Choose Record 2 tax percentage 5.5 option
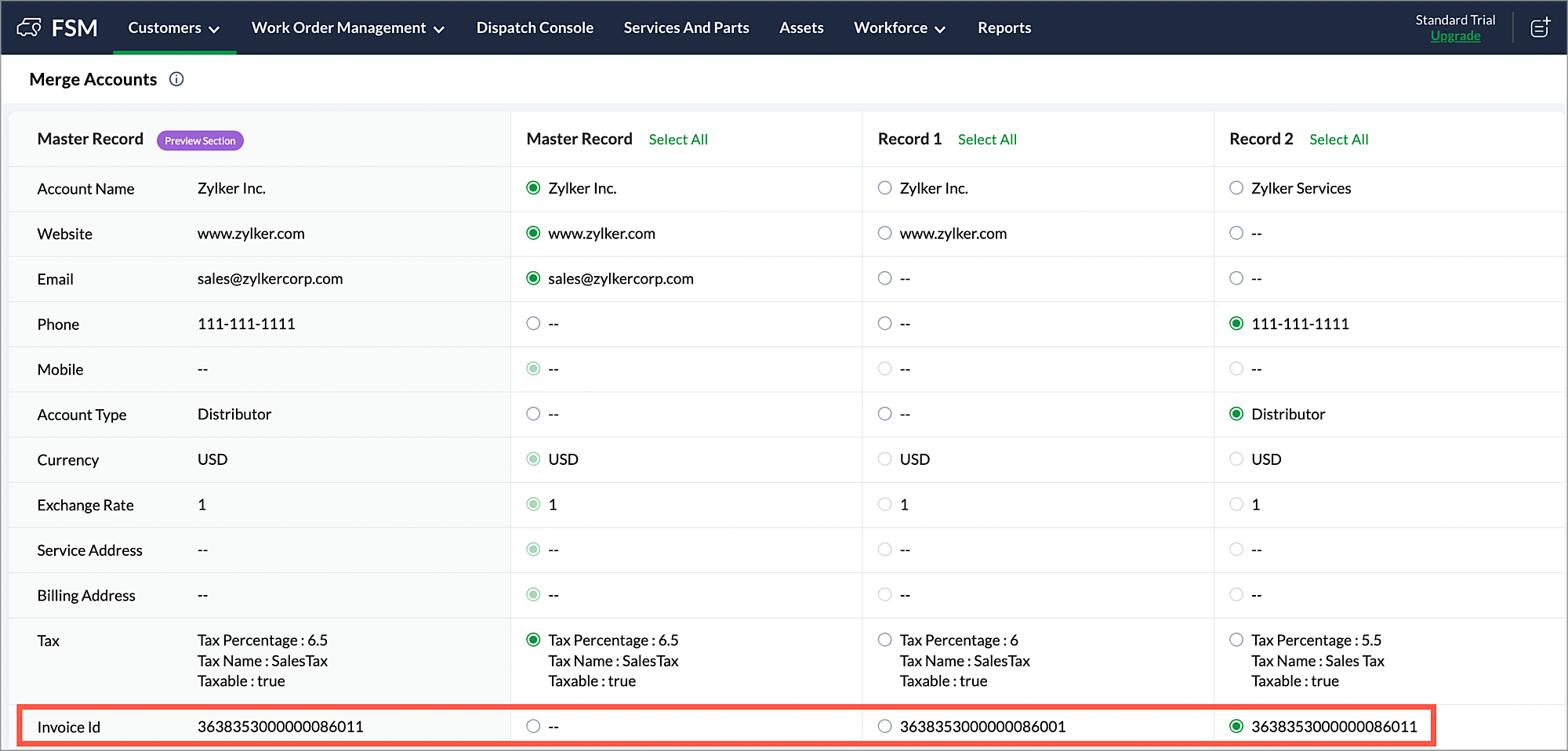This screenshot has height=751, width=1568. [x=1236, y=640]
